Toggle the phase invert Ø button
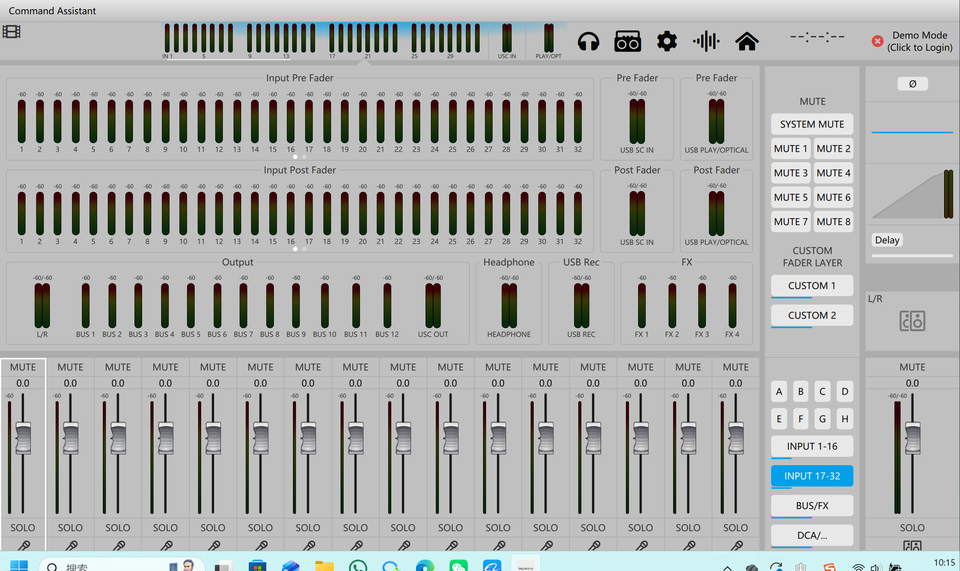Screen dimensions: 960x571 pos(912,84)
